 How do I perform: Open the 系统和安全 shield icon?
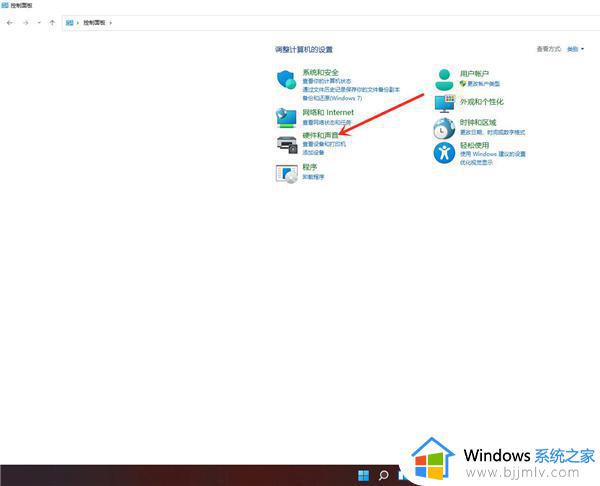point(287,80)
